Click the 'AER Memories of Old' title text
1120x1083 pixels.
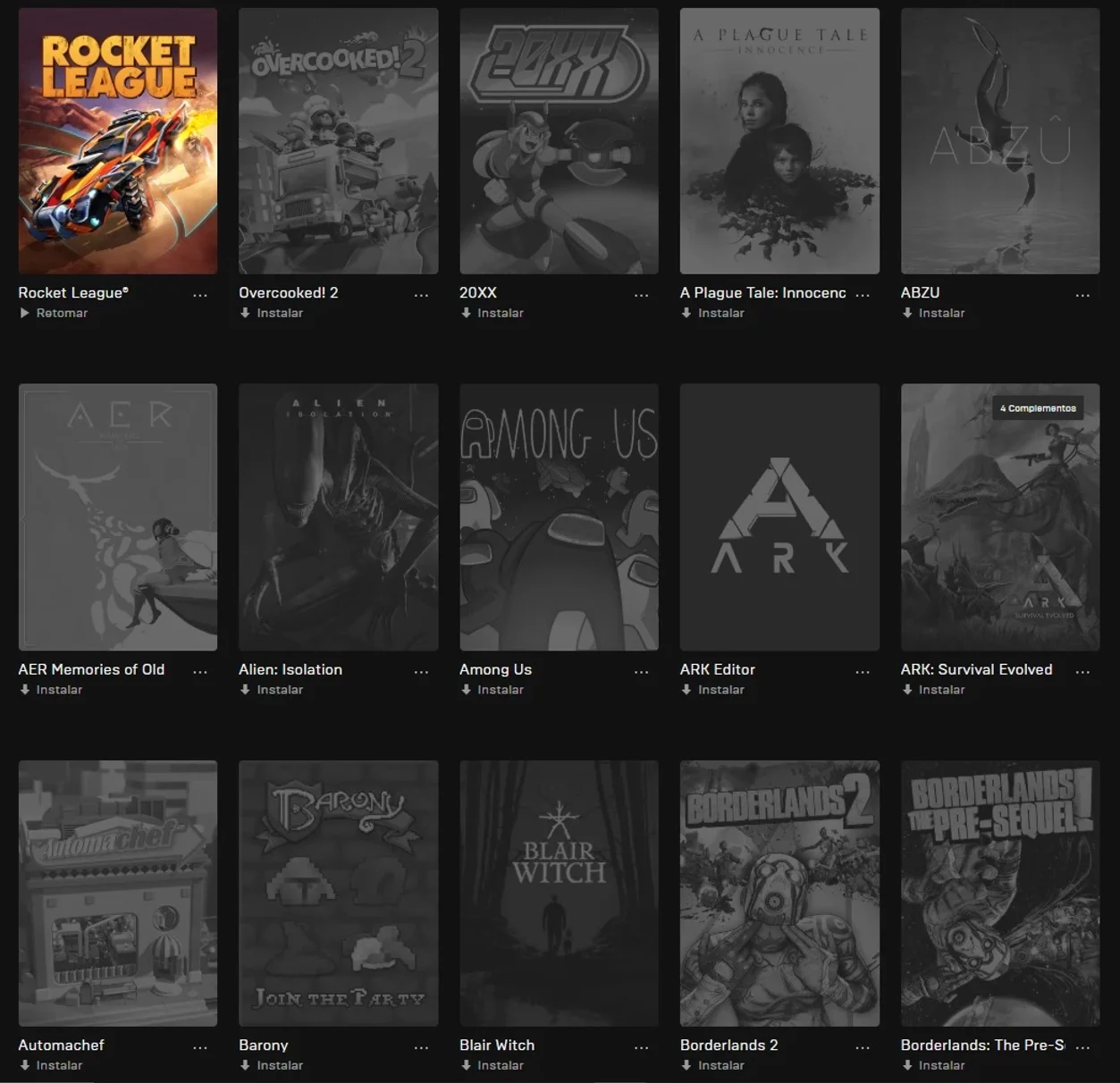pos(91,669)
